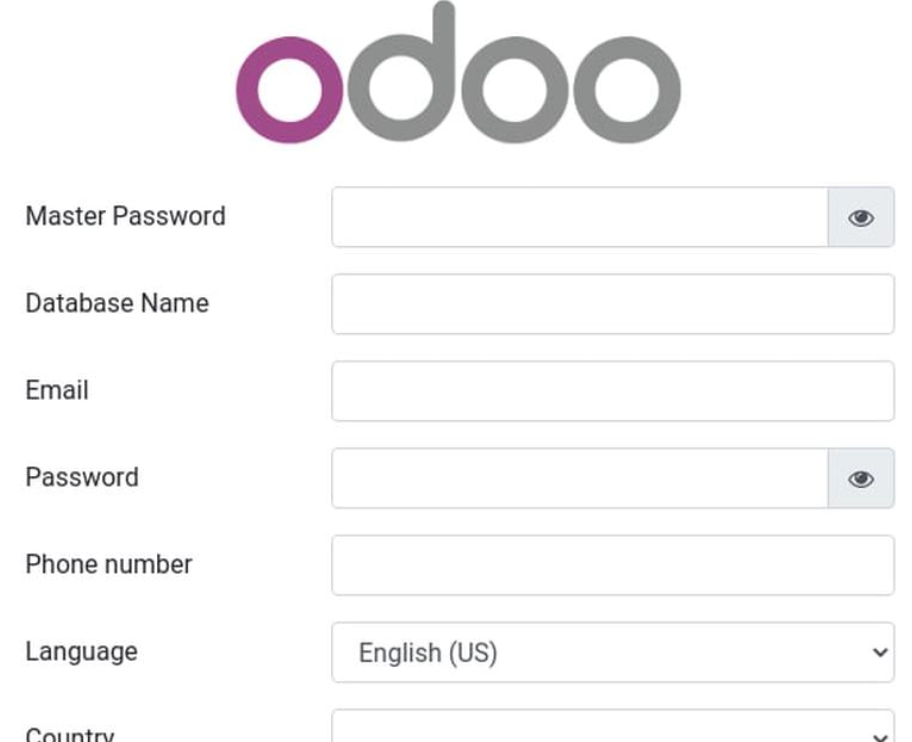This screenshot has height=742, width=912.
Task: Show the Password field text with the eye icon
Action: pyautogui.click(x=861, y=479)
